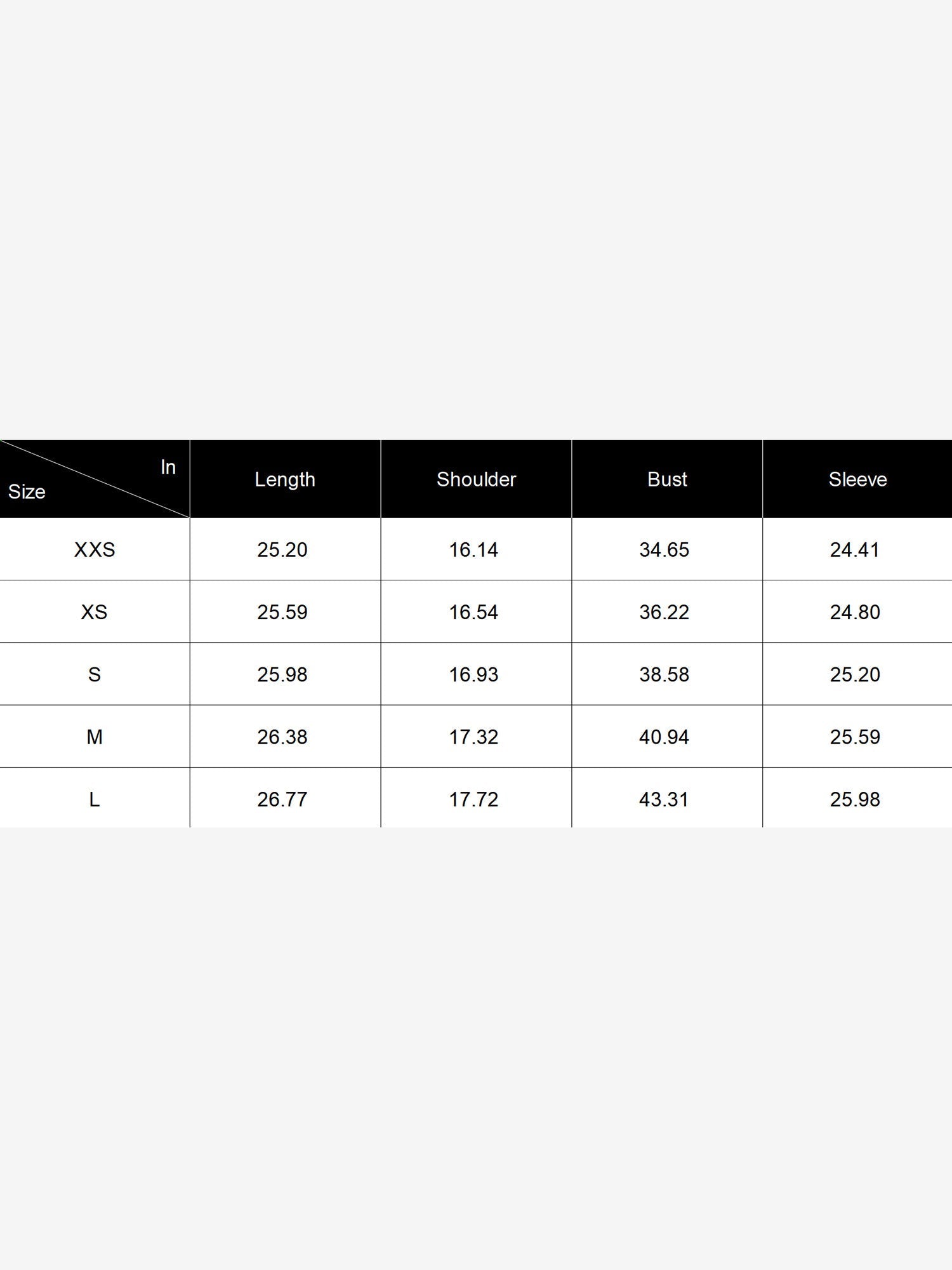Click the XS shoulder value 16.54
Viewport: 952px width, 1270px height.
(473, 612)
